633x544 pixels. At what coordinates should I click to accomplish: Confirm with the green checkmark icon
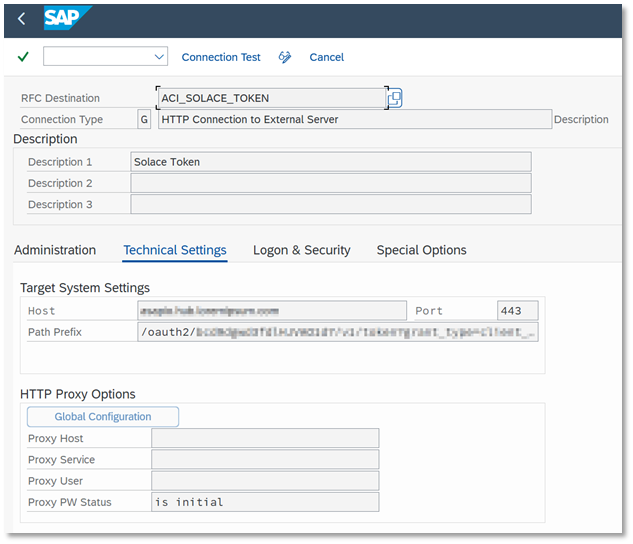[x=23, y=57]
